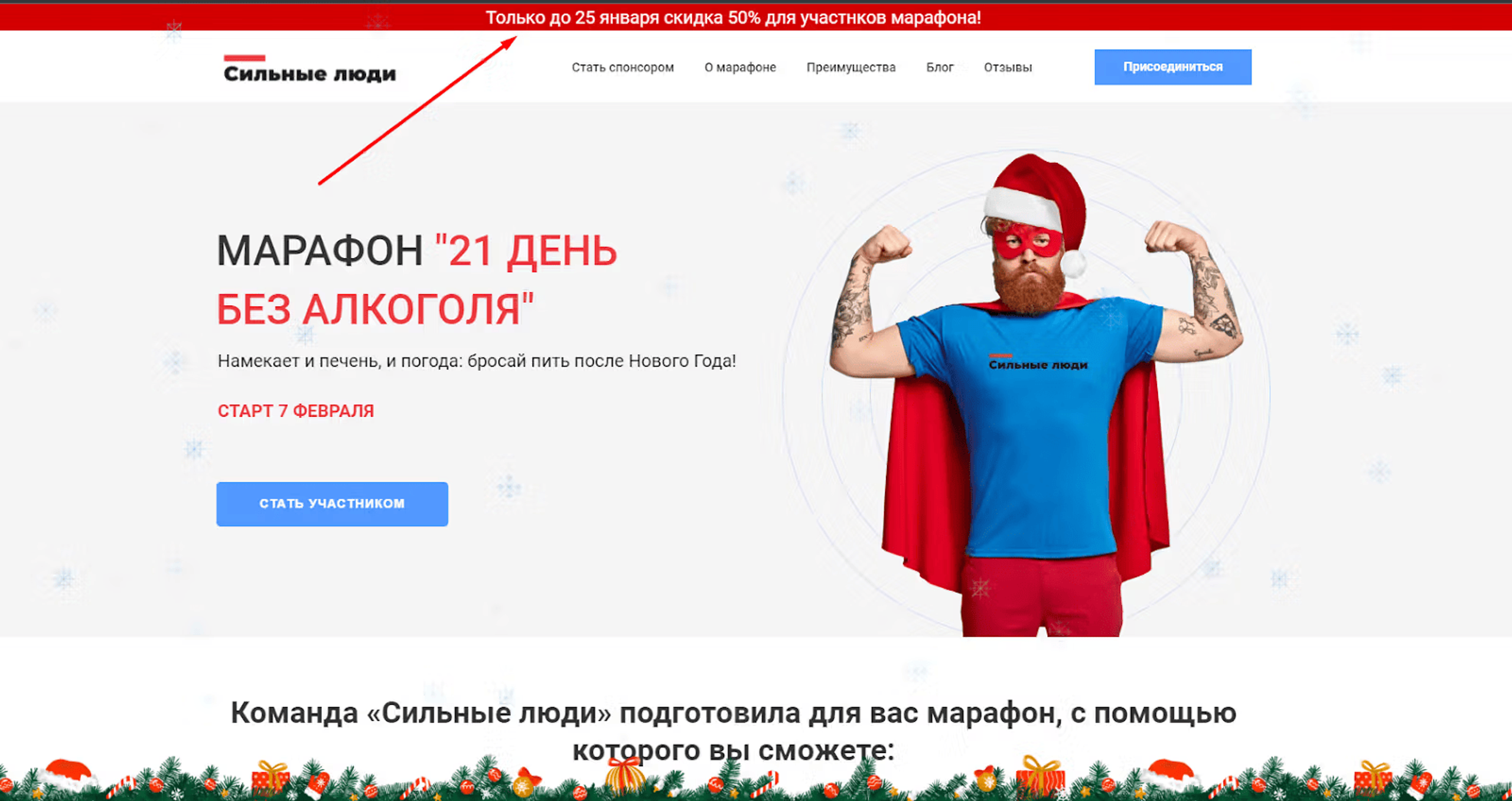
Task: Open the Отзывы section
Action: [x=1008, y=67]
